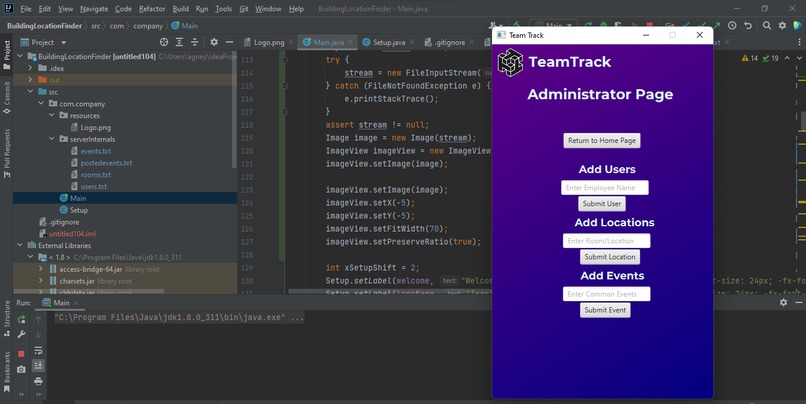Hide the Run panel with minus icon

798,303
